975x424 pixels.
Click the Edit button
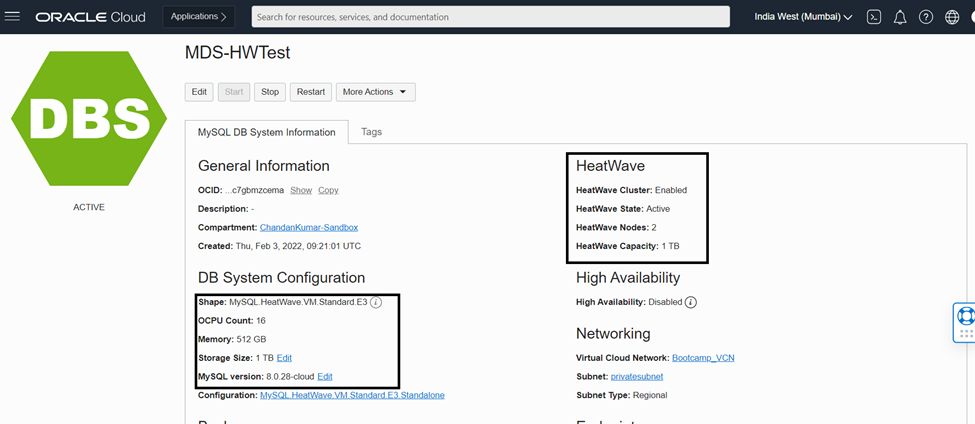coord(199,92)
